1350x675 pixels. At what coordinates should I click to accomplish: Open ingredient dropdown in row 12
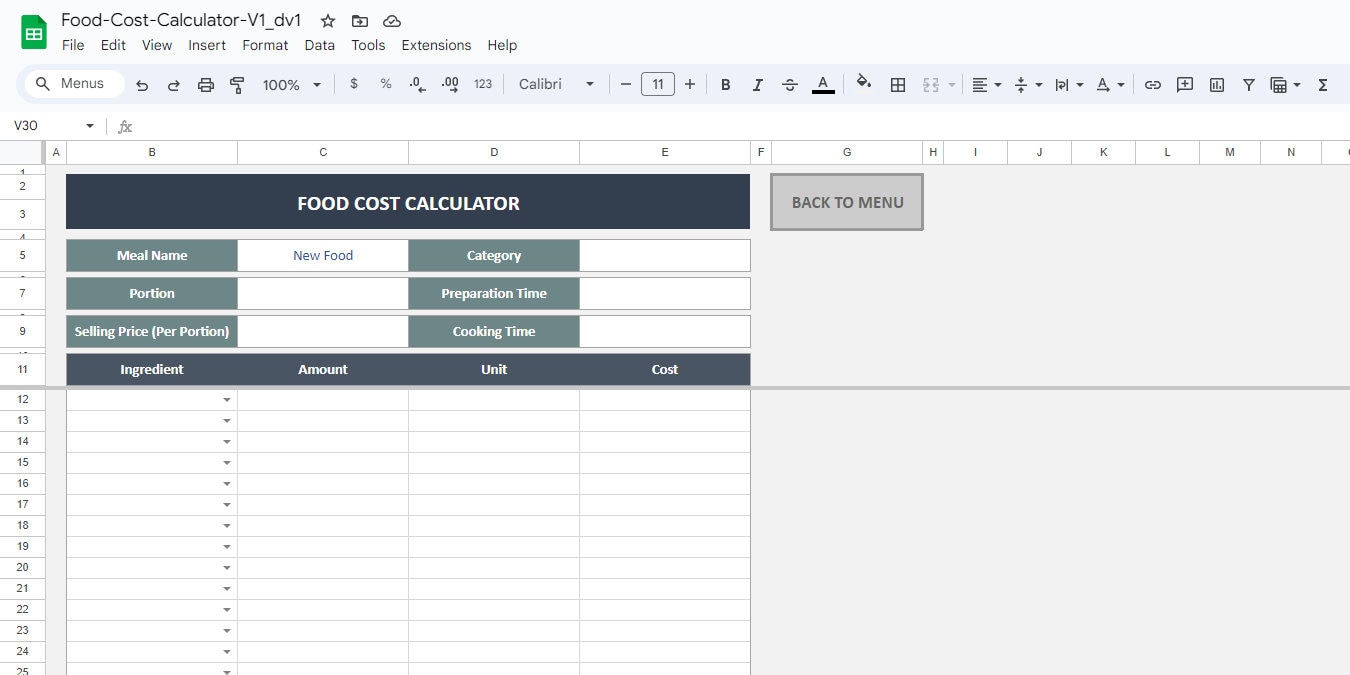click(x=227, y=400)
